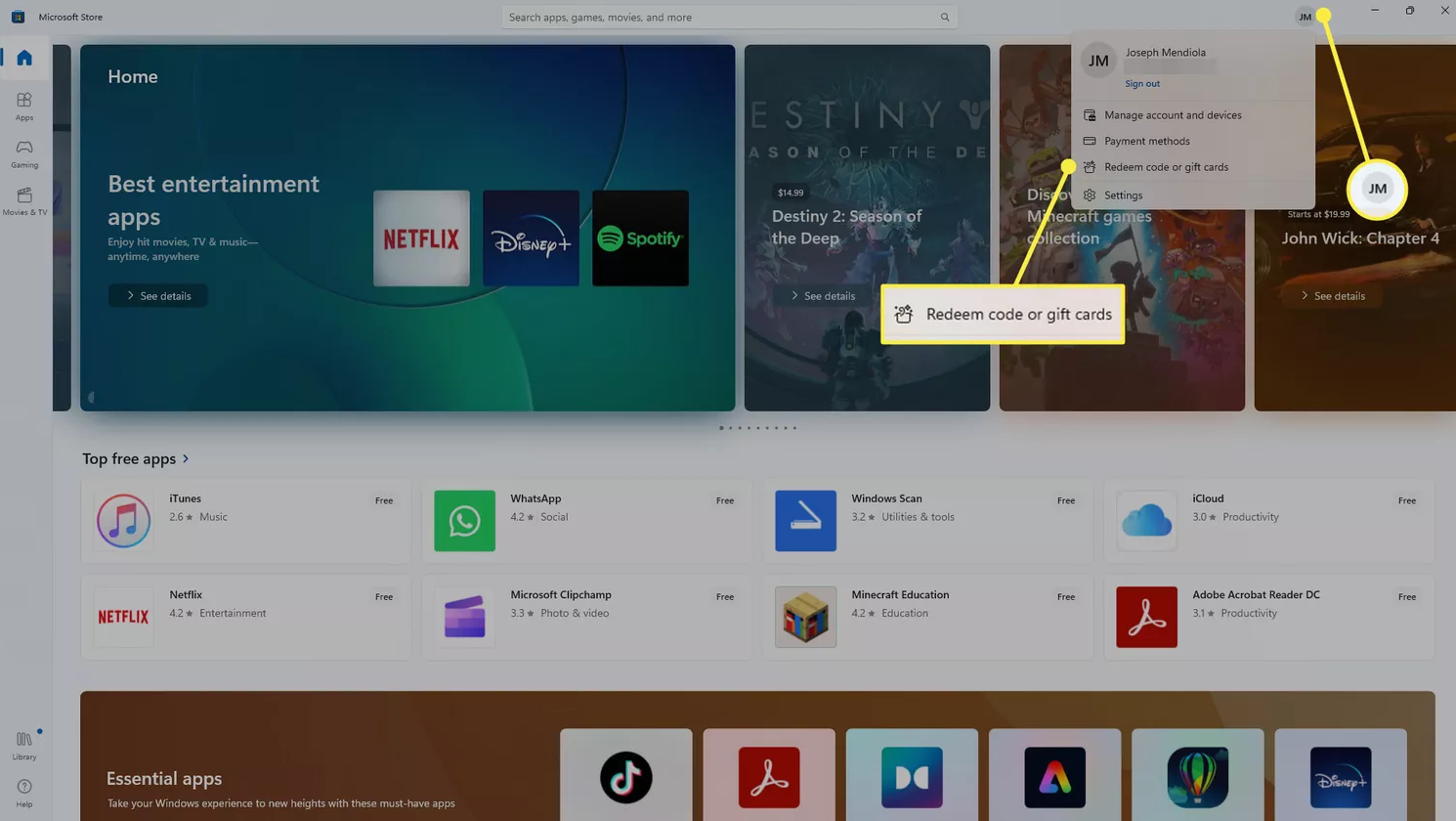
Task: Click the Free button for Minecraft Education
Action: tap(1066, 597)
